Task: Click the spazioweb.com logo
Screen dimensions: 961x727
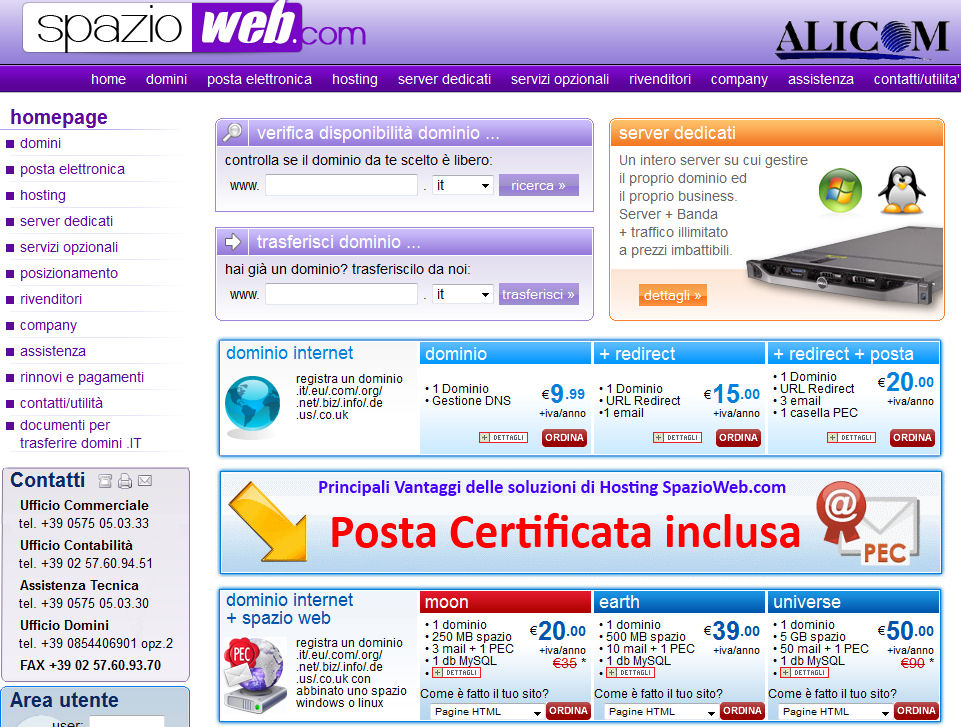Action: pos(195,28)
